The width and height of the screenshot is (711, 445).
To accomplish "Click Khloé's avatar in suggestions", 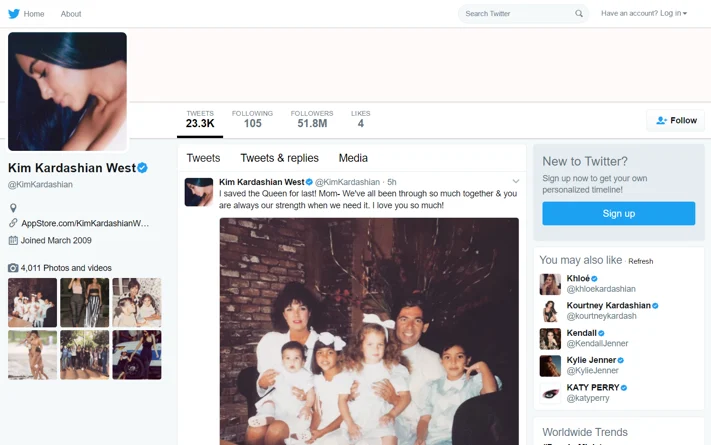I will pos(550,284).
